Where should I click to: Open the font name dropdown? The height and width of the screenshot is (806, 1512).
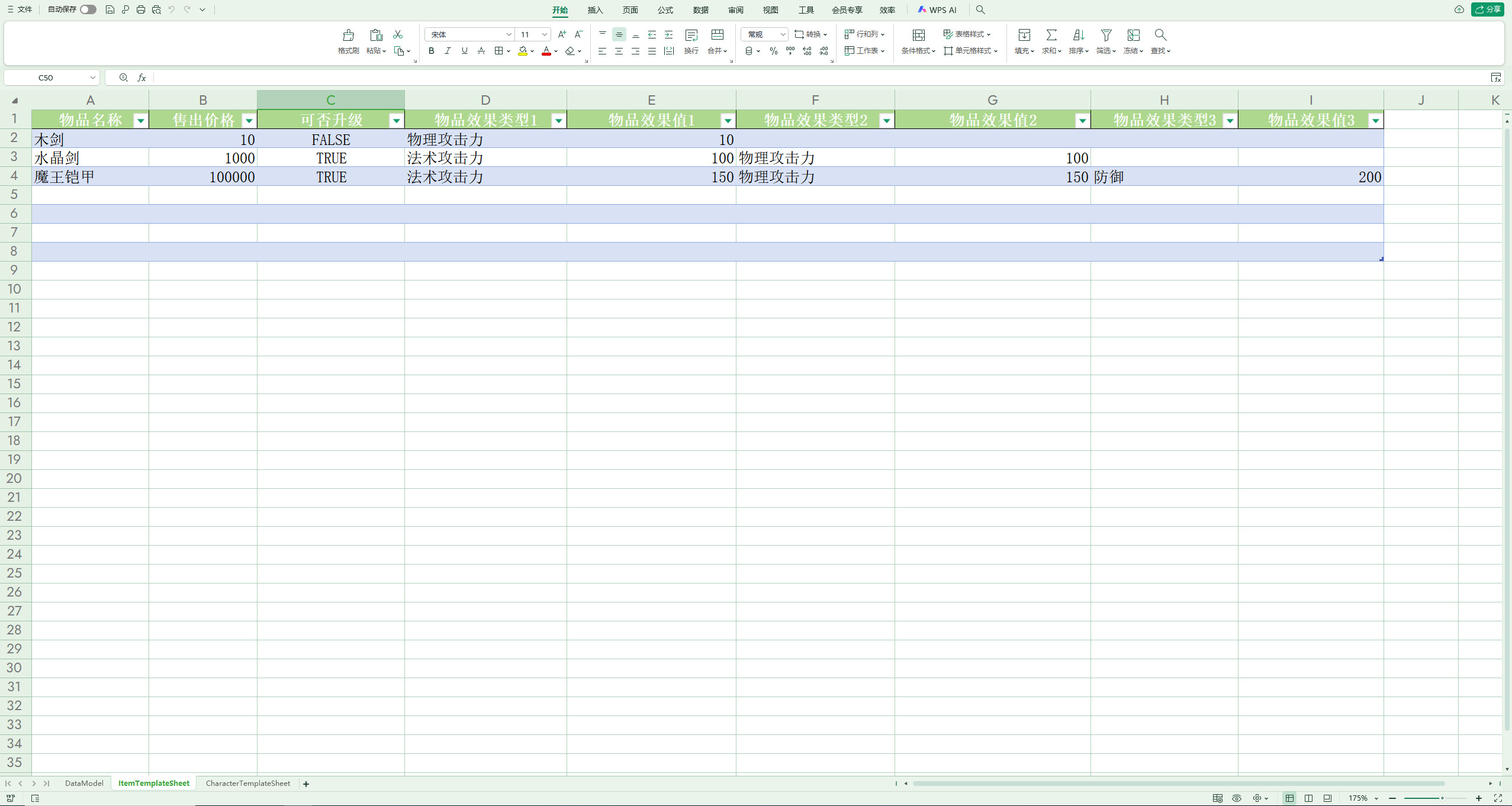509,34
